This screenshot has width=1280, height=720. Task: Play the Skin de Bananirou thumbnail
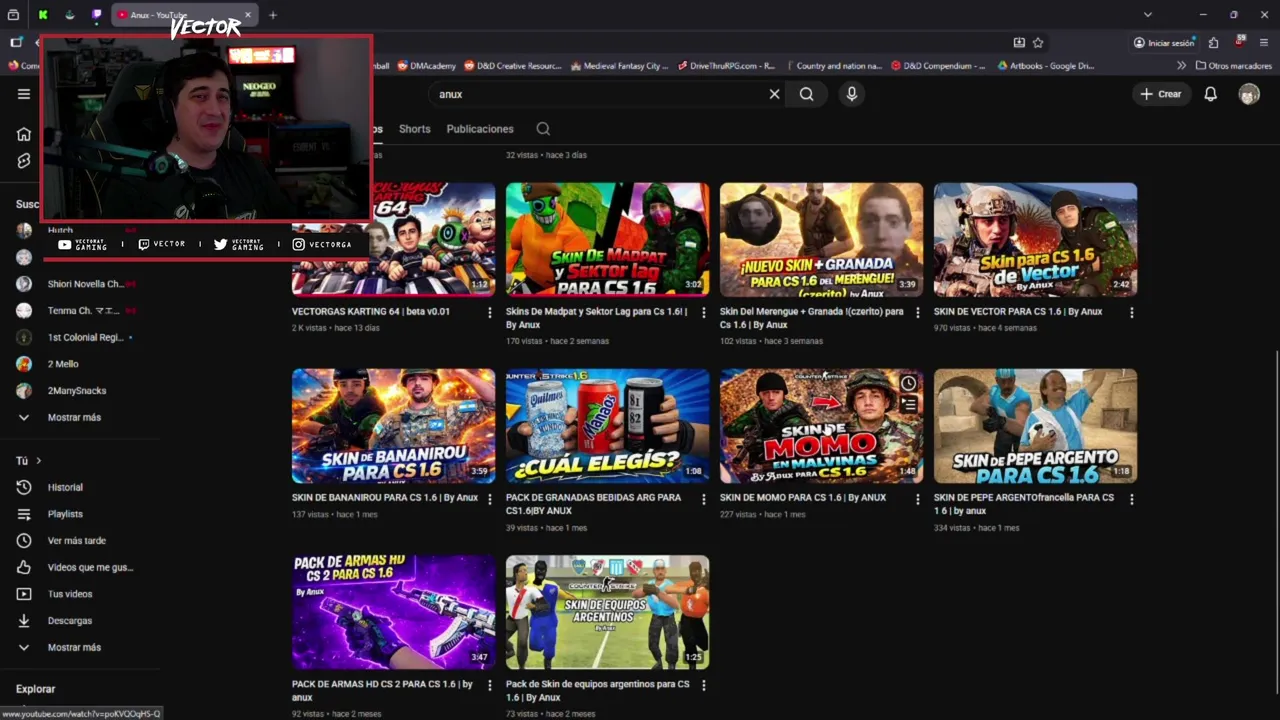[x=393, y=426]
